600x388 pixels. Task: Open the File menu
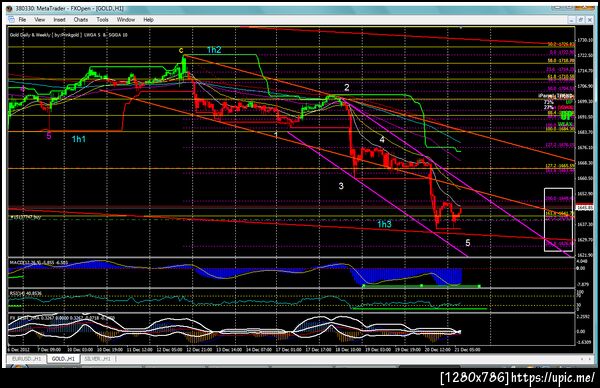tap(22, 20)
